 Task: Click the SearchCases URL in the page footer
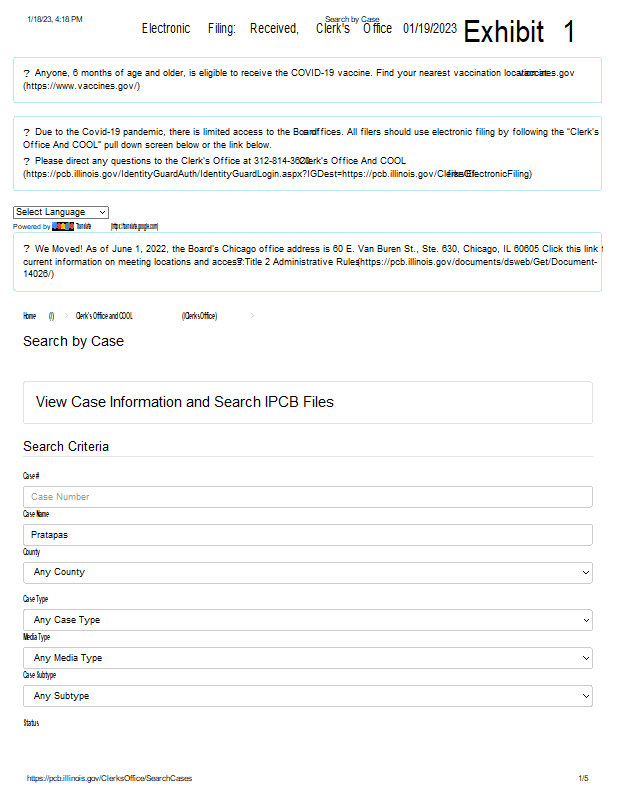coord(110,778)
